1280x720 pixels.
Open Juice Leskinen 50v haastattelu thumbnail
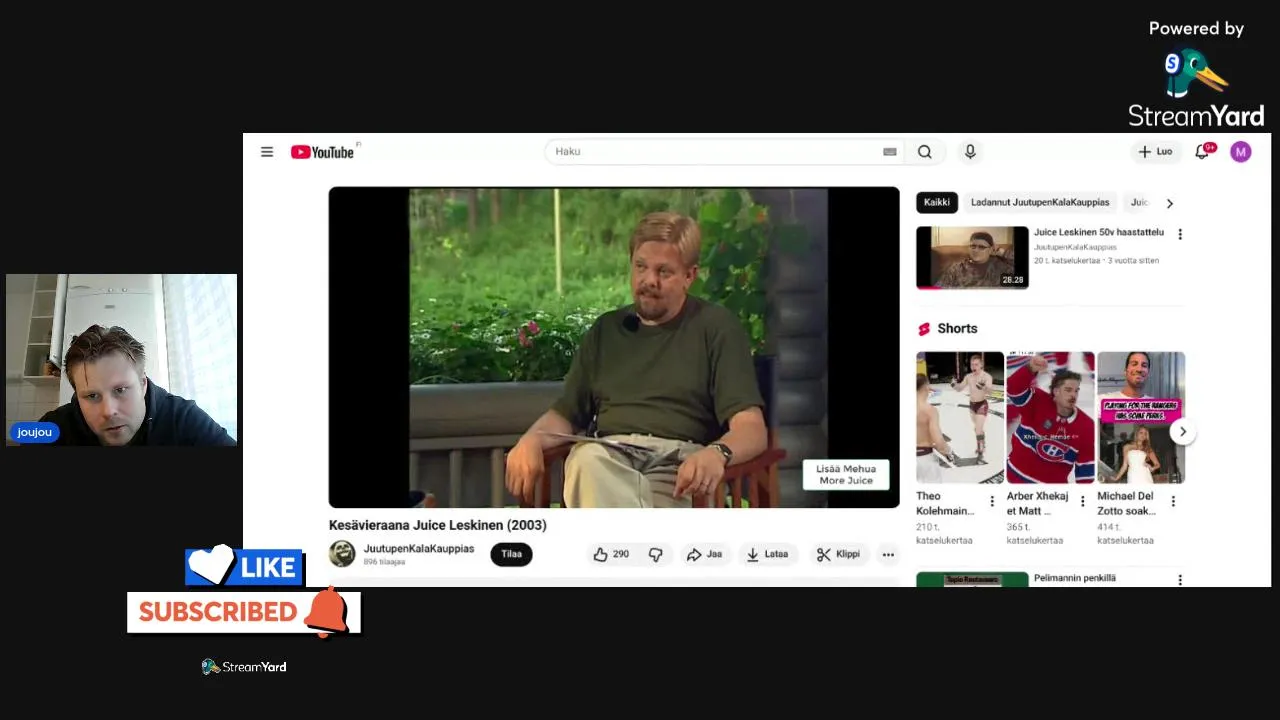pyautogui.click(x=972, y=257)
